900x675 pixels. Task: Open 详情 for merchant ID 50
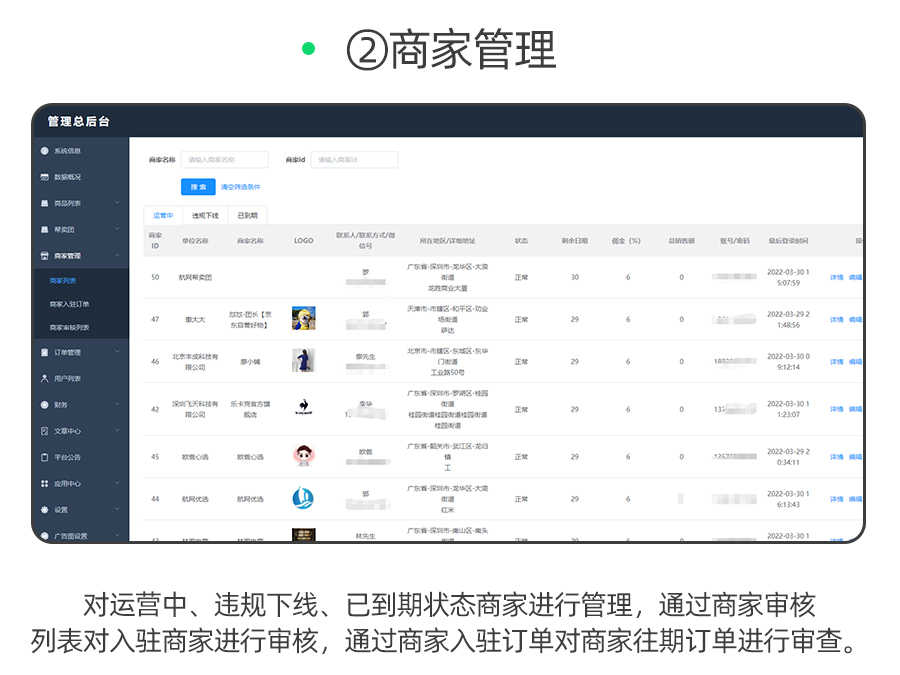(836, 277)
